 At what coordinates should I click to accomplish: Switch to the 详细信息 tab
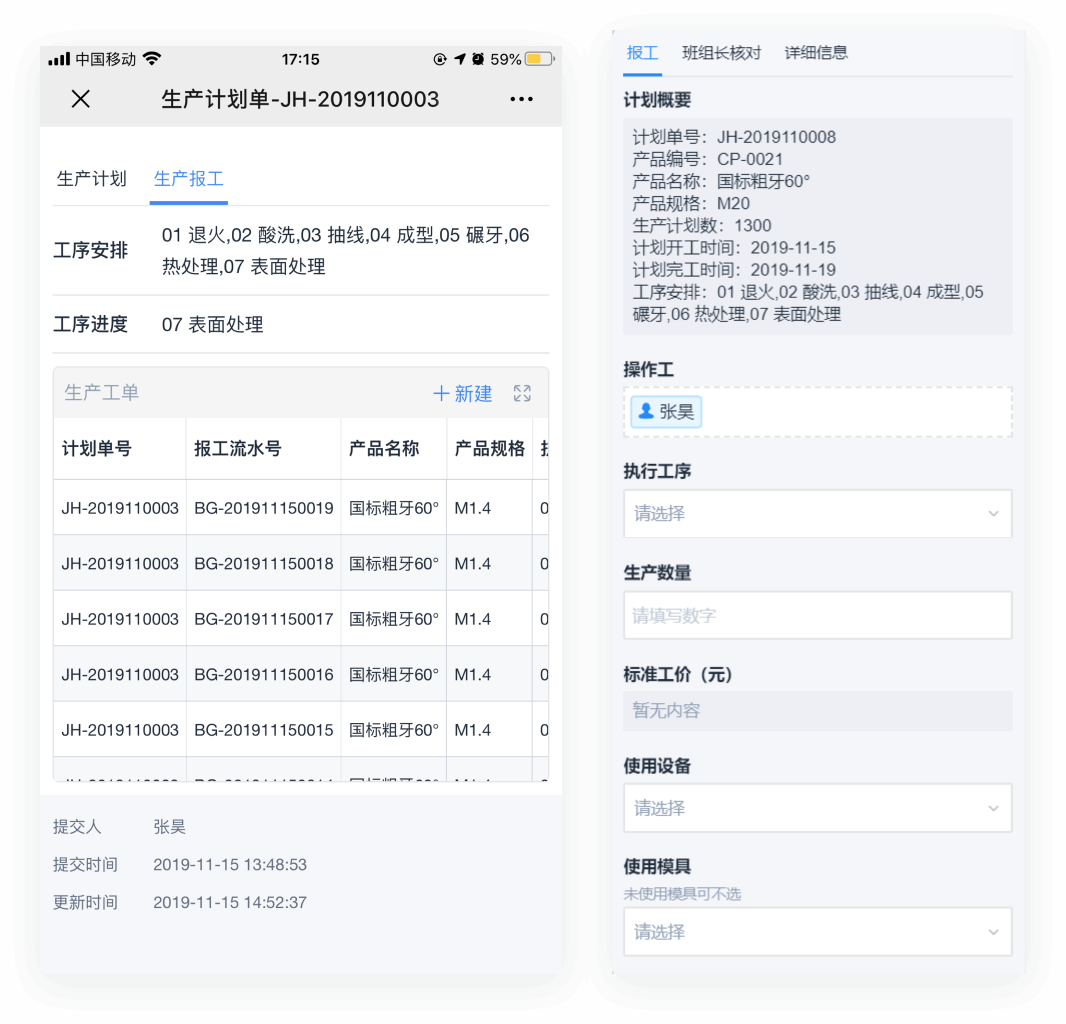coord(816,53)
